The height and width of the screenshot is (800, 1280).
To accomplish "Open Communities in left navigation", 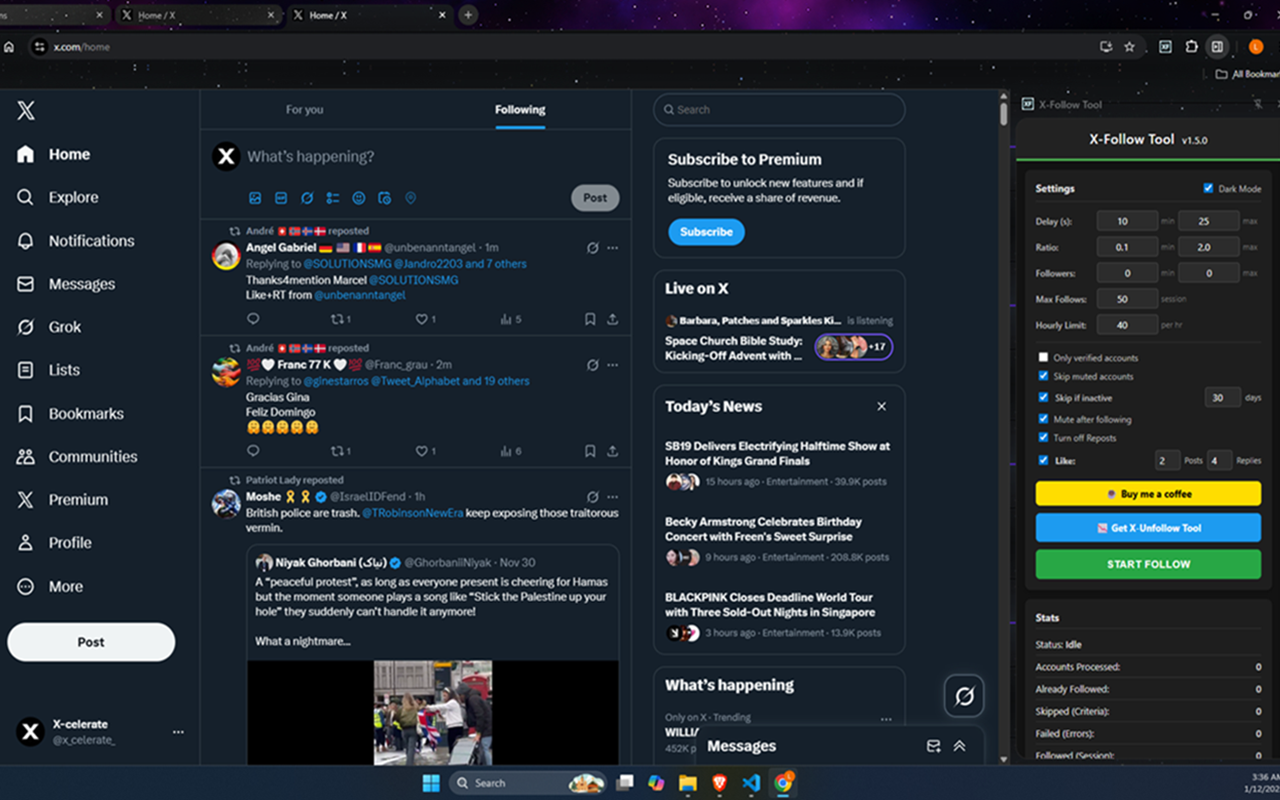I will 77,457.
